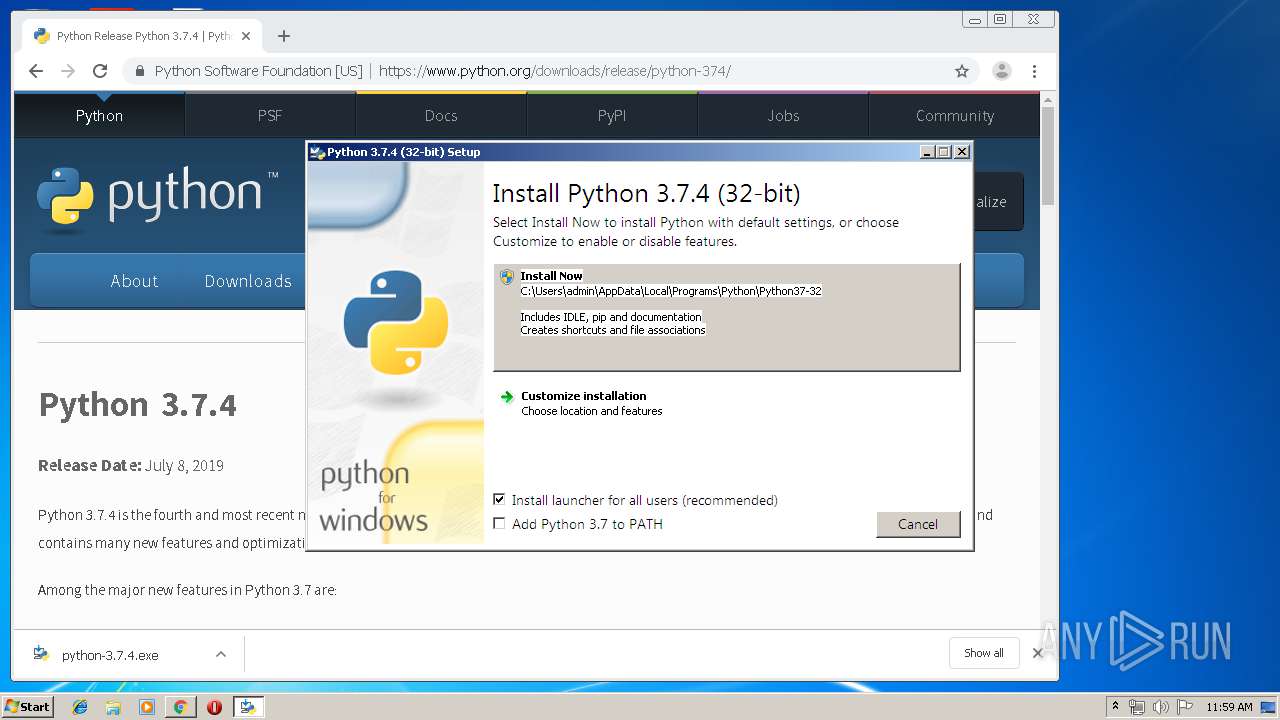This screenshot has width=1280, height=720.
Task: Open the Jobs site tab
Action: [783, 115]
